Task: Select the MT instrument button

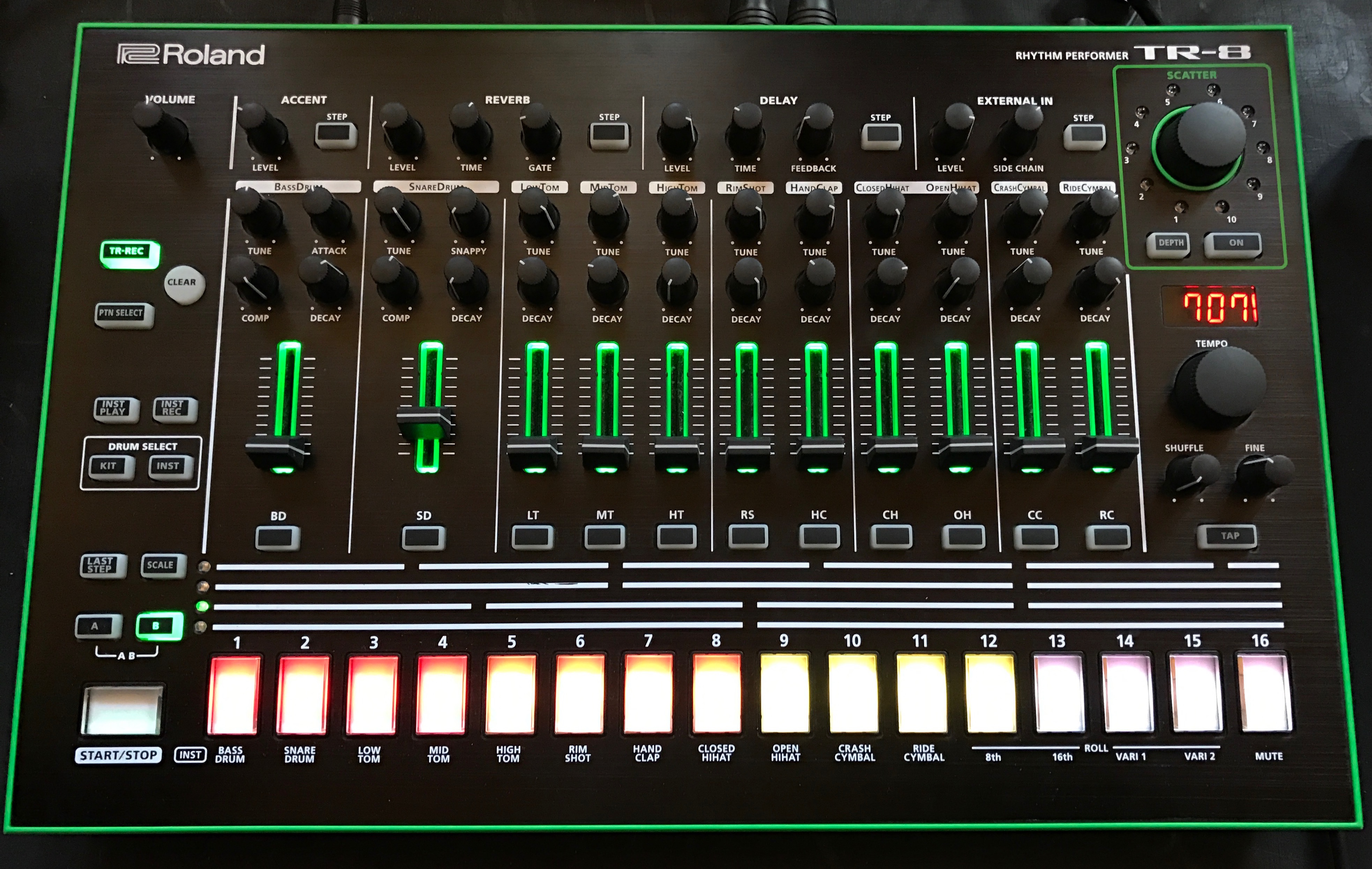Action: [605, 537]
